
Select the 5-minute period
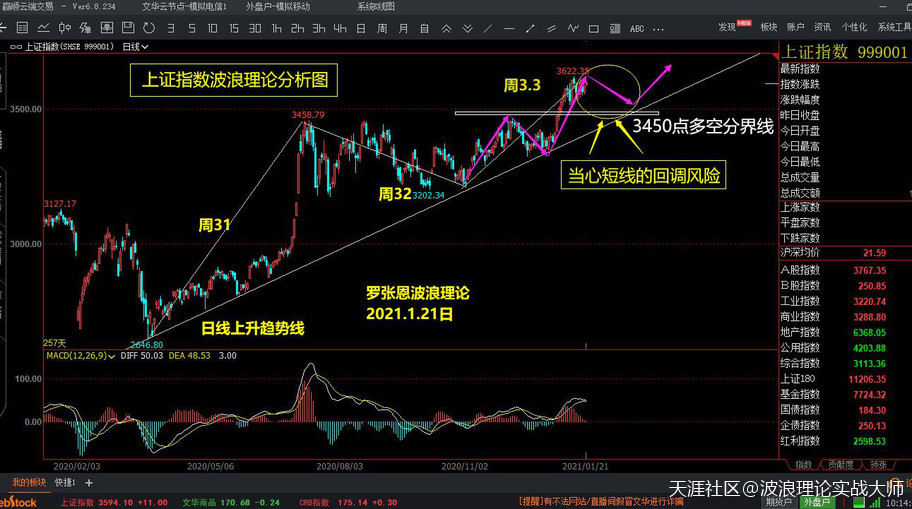tap(191, 28)
